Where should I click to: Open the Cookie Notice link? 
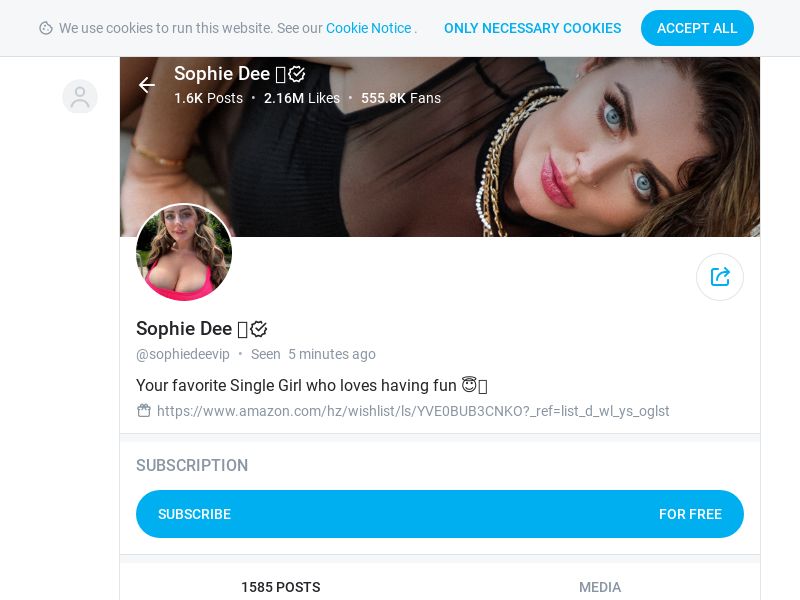pos(368,28)
